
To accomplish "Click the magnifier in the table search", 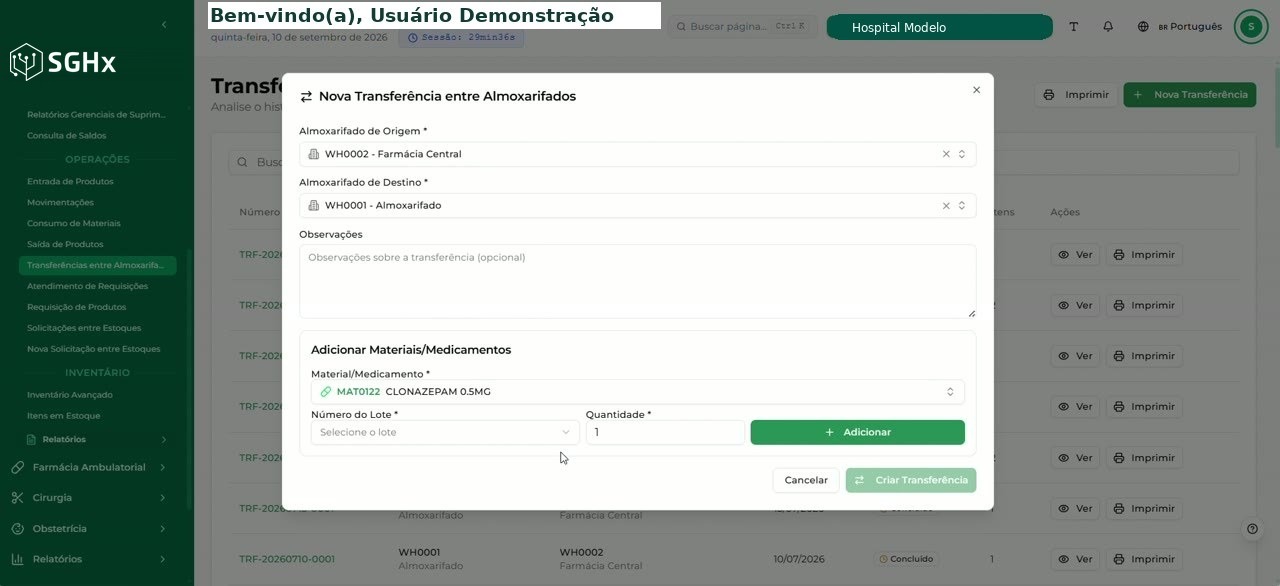I will (x=243, y=162).
